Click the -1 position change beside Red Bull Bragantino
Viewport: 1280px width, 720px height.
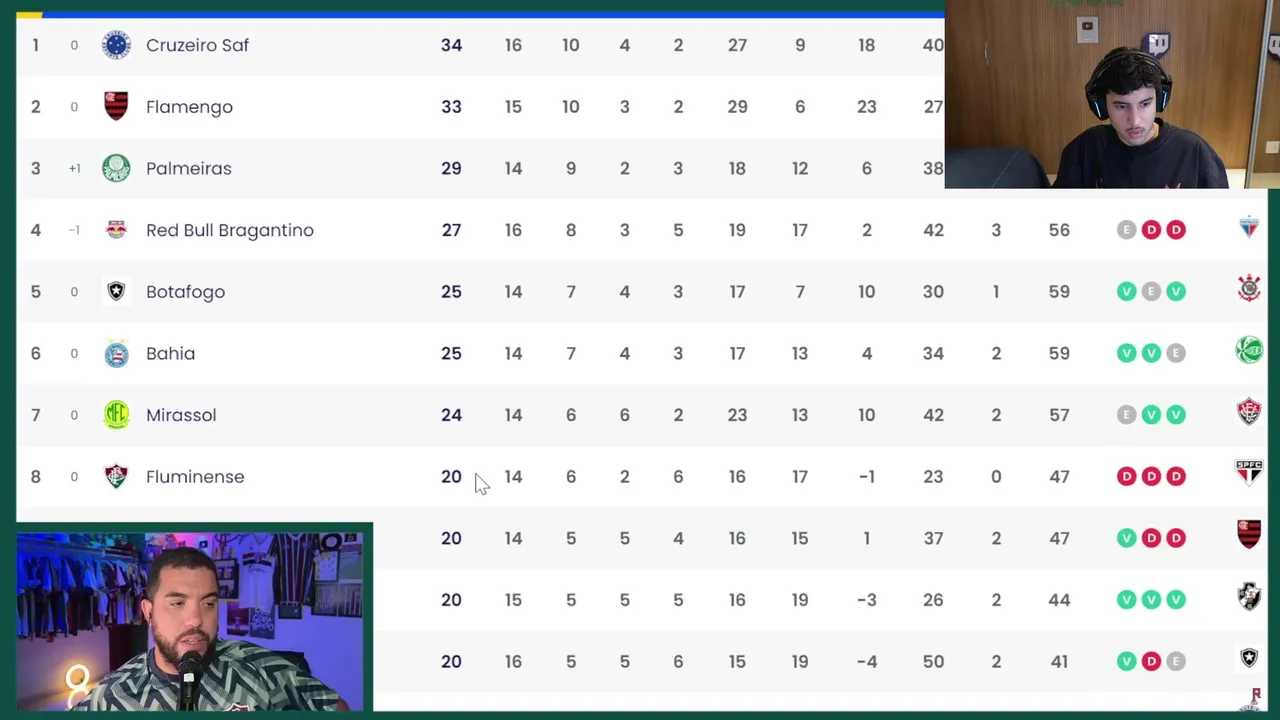coord(74,230)
